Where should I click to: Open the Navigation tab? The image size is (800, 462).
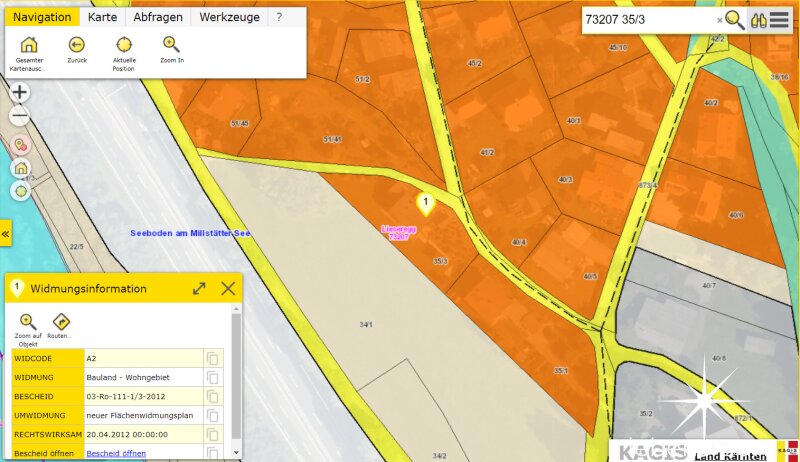click(42, 17)
